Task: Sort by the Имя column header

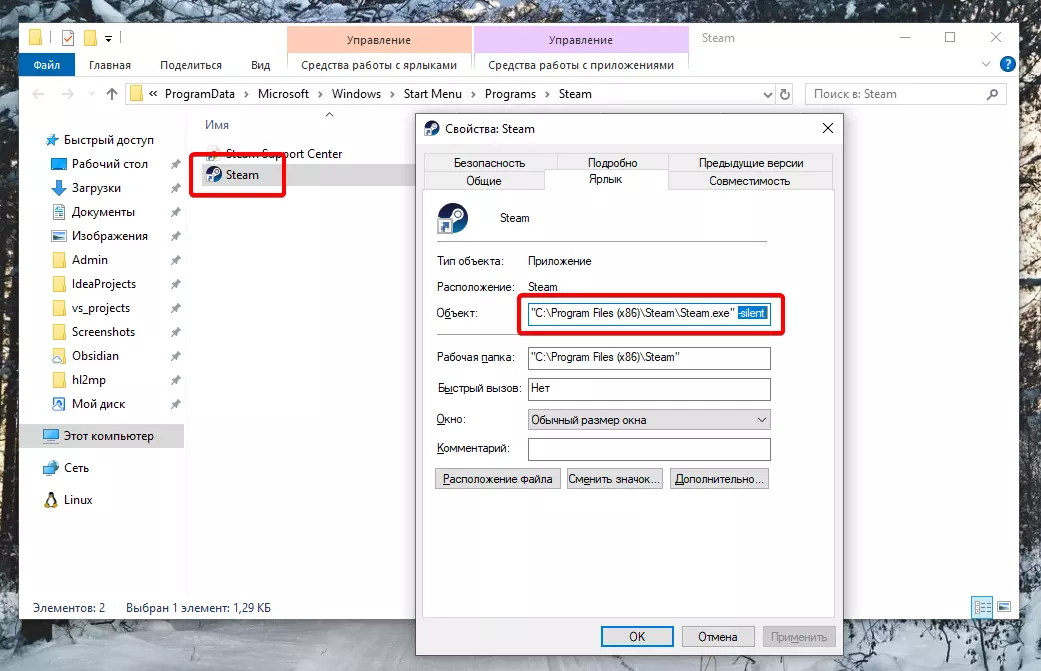Action: point(217,125)
